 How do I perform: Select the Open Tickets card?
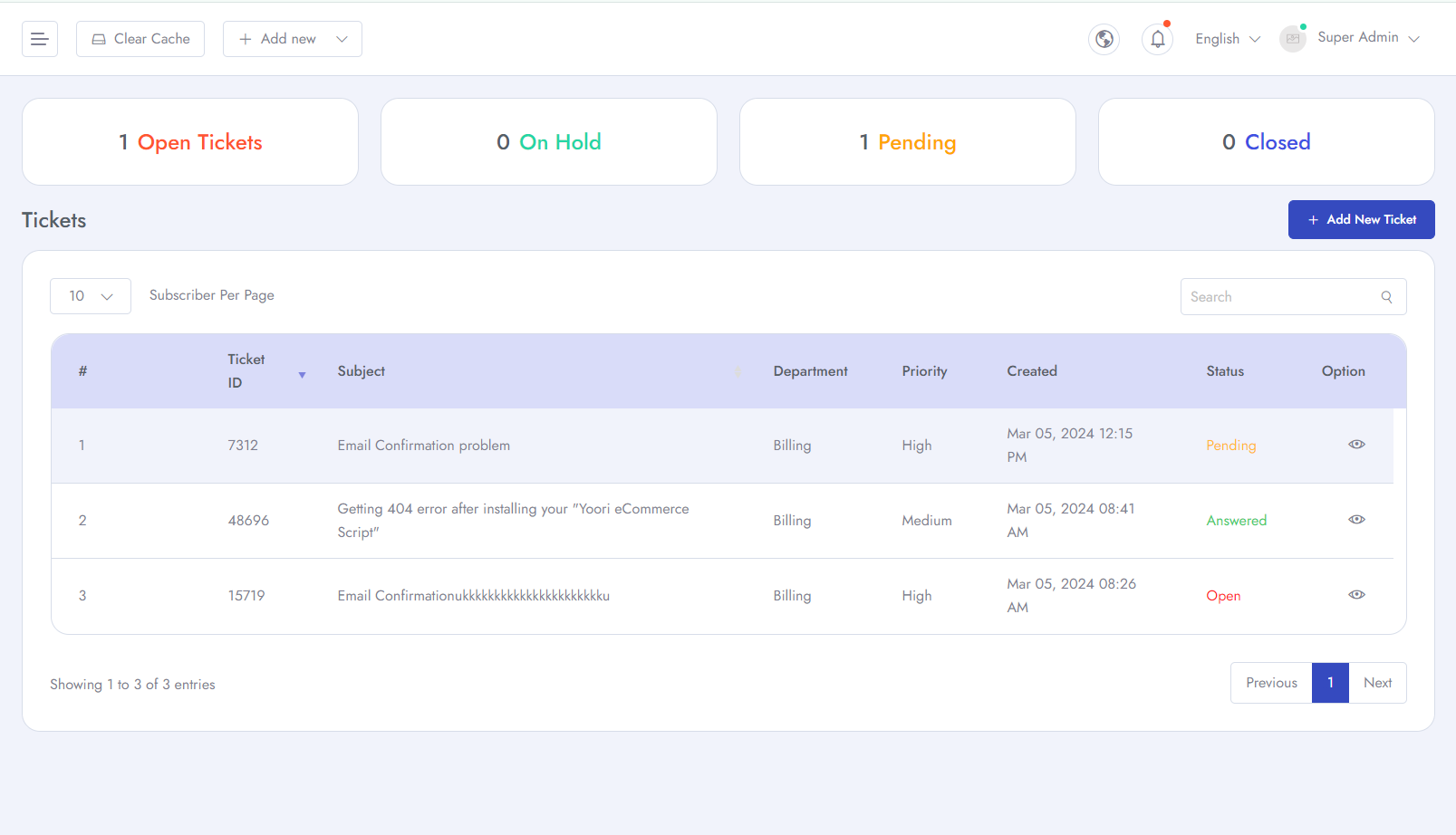pyautogui.click(x=190, y=142)
